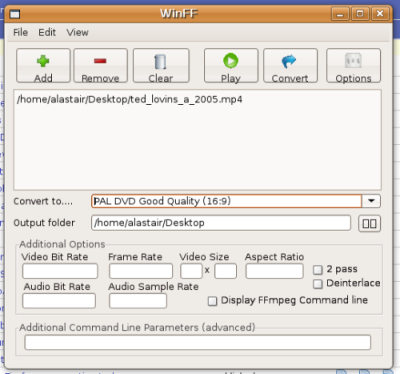400x374 pixels.
Task: Toggle the Deinterlace checkbox
Action: point(318,284)
